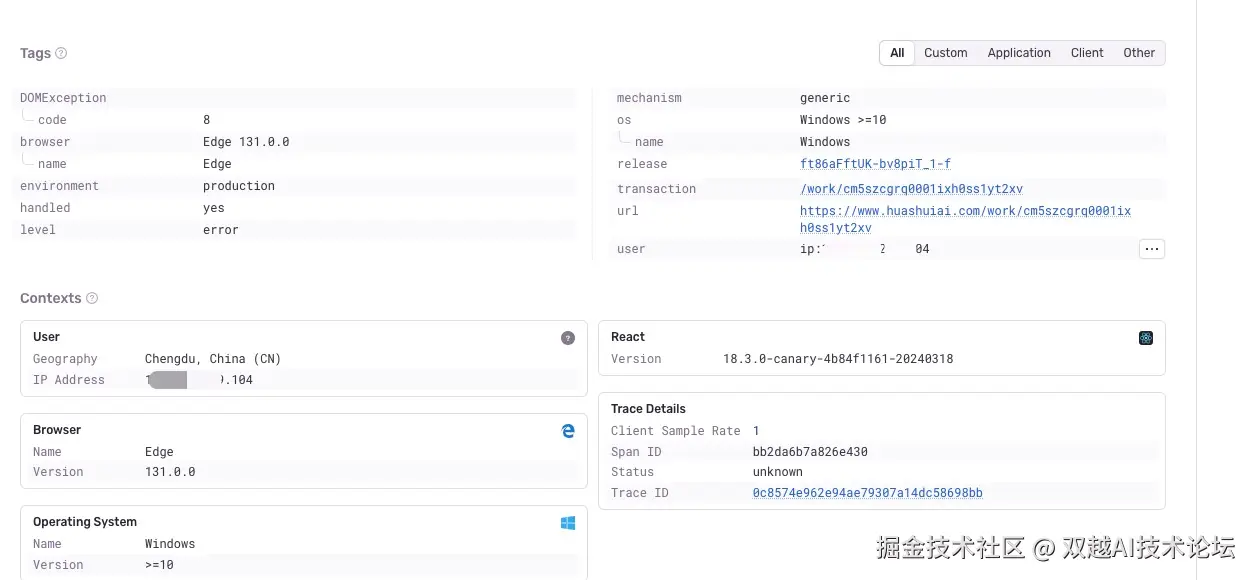Switch on the Application tags filter
This screenshot has height=580, width=1254.
click(1019, 53)
